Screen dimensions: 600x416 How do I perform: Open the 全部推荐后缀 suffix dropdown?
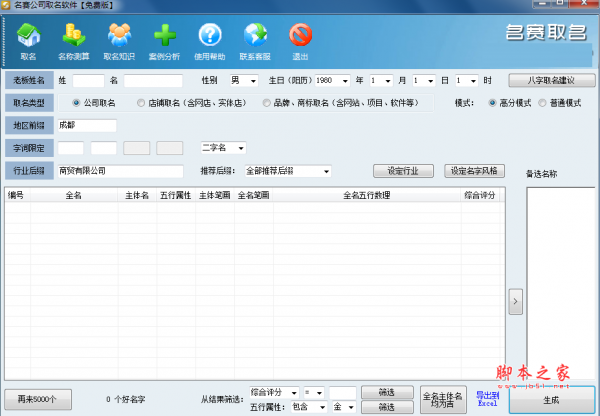click(288, 171)
